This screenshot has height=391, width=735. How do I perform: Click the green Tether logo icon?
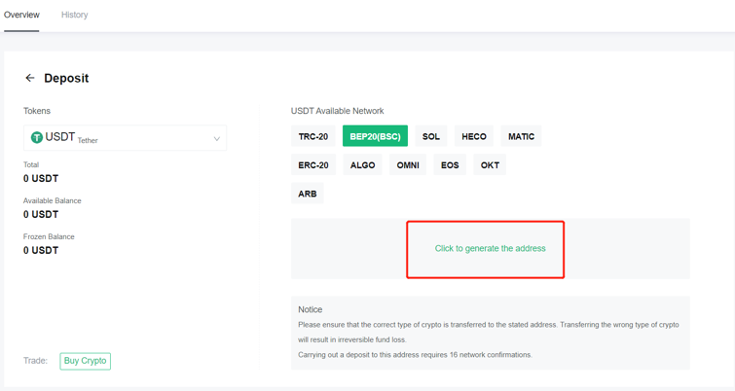pyautogui.click(x=37, y=137)
